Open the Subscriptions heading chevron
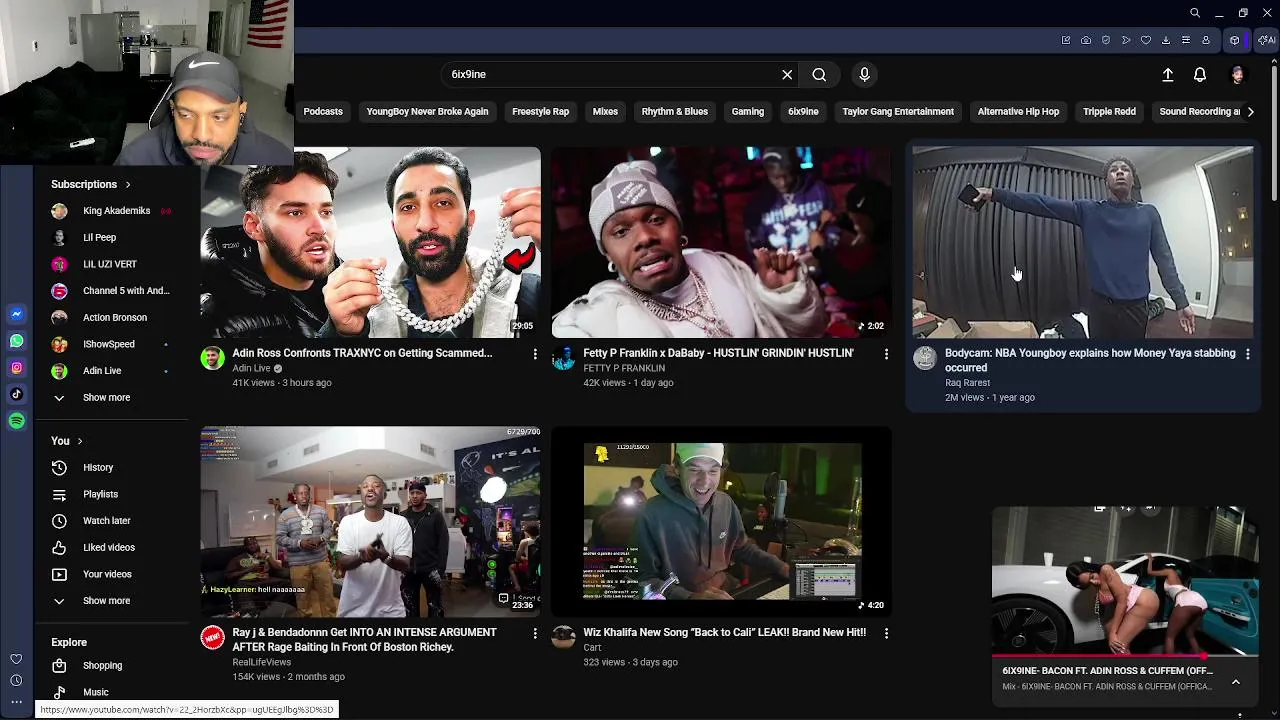 point(127,184)
